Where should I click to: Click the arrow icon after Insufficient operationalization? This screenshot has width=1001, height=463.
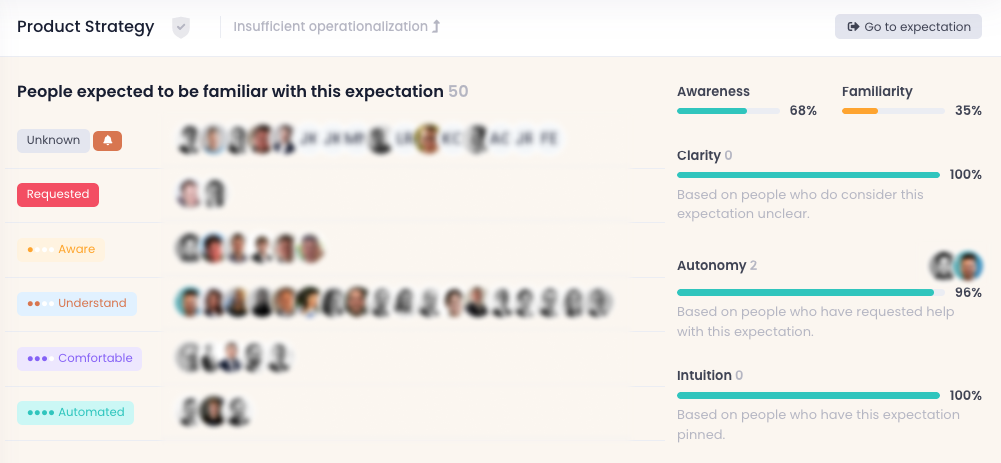coord(436,27)
